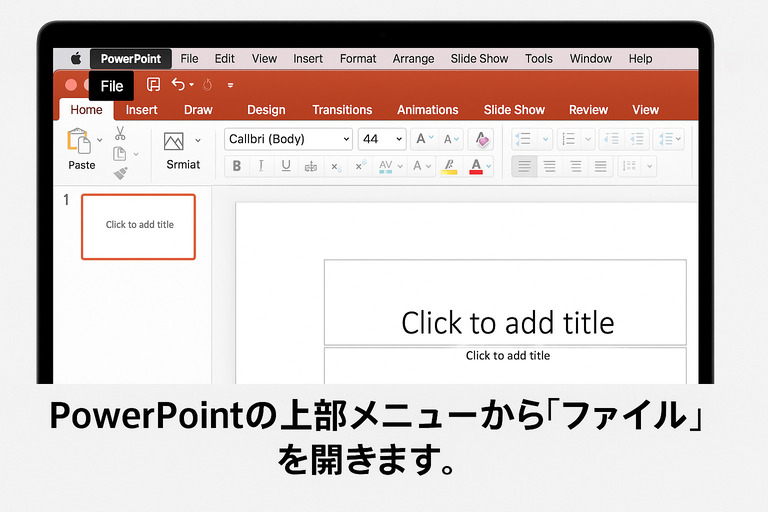768x512 pixels.
Task: Switch to the Transitions ribbon tab
Action: tap(342, 110)
